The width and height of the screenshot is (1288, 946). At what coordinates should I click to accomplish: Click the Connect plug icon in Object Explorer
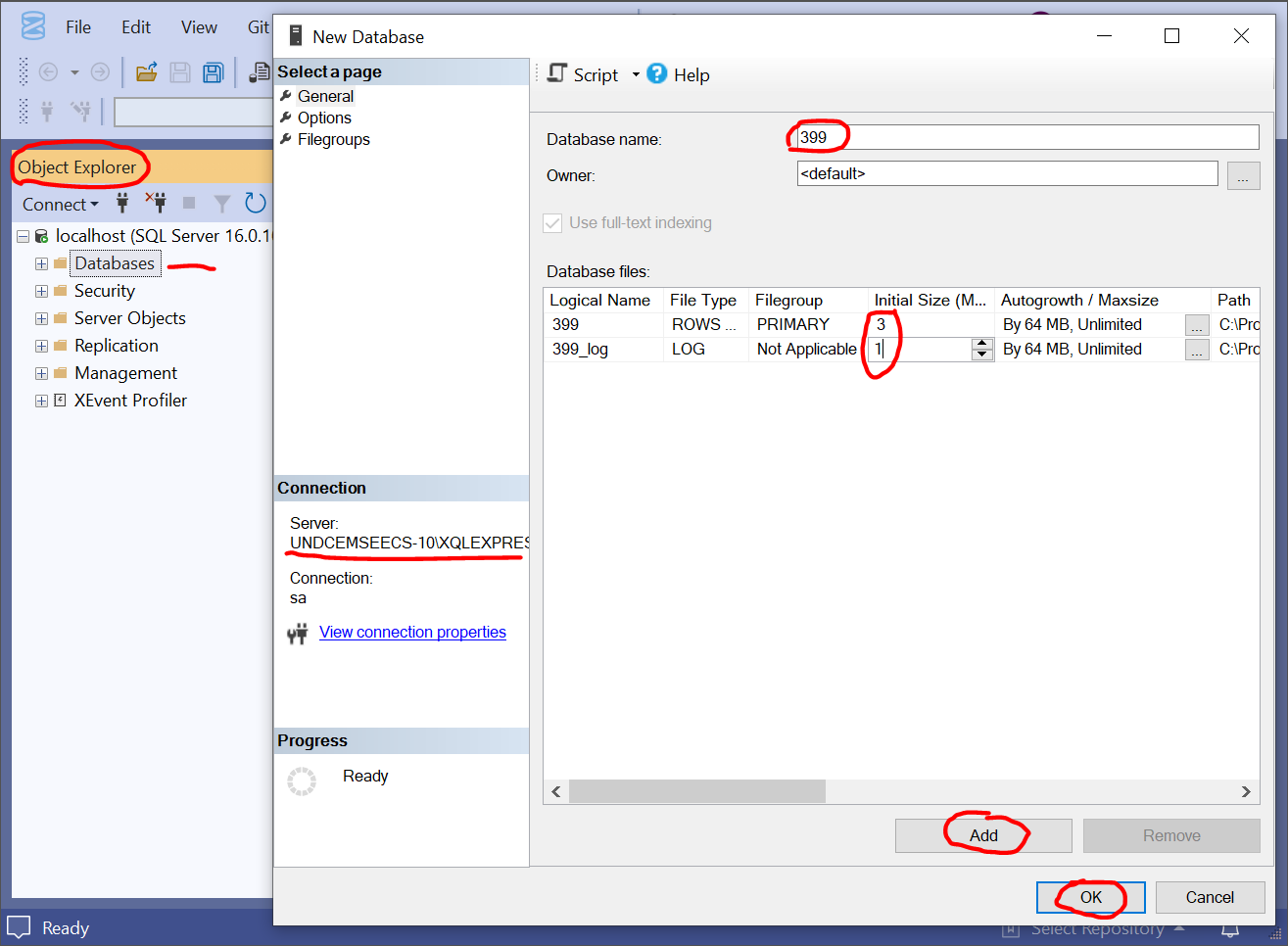(122, 204)
